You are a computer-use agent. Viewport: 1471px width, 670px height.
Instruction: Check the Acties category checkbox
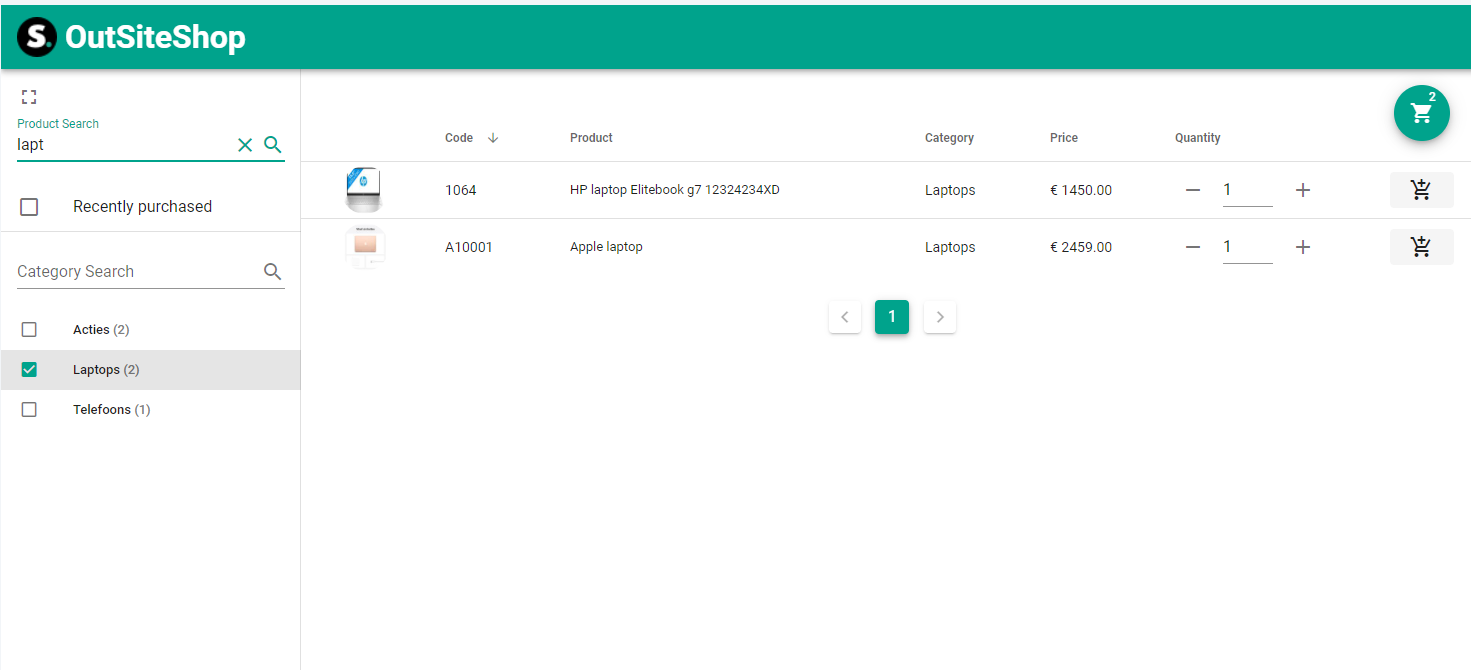click(29, 330)
